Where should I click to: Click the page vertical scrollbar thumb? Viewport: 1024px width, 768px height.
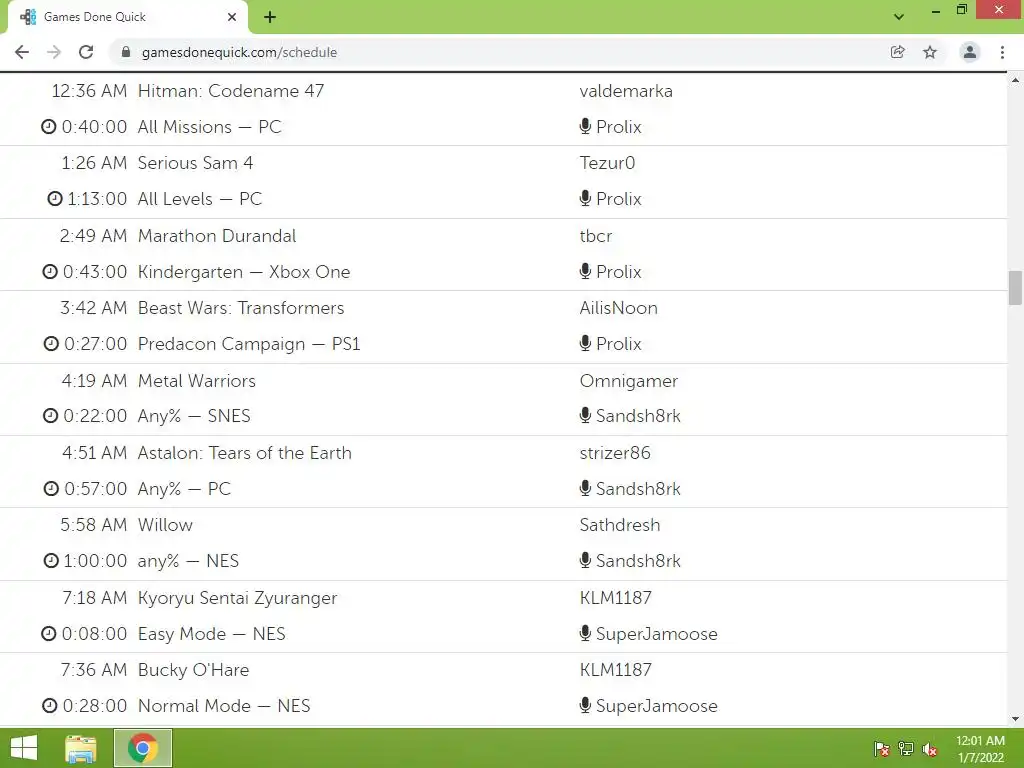[x=1015, y=288]
